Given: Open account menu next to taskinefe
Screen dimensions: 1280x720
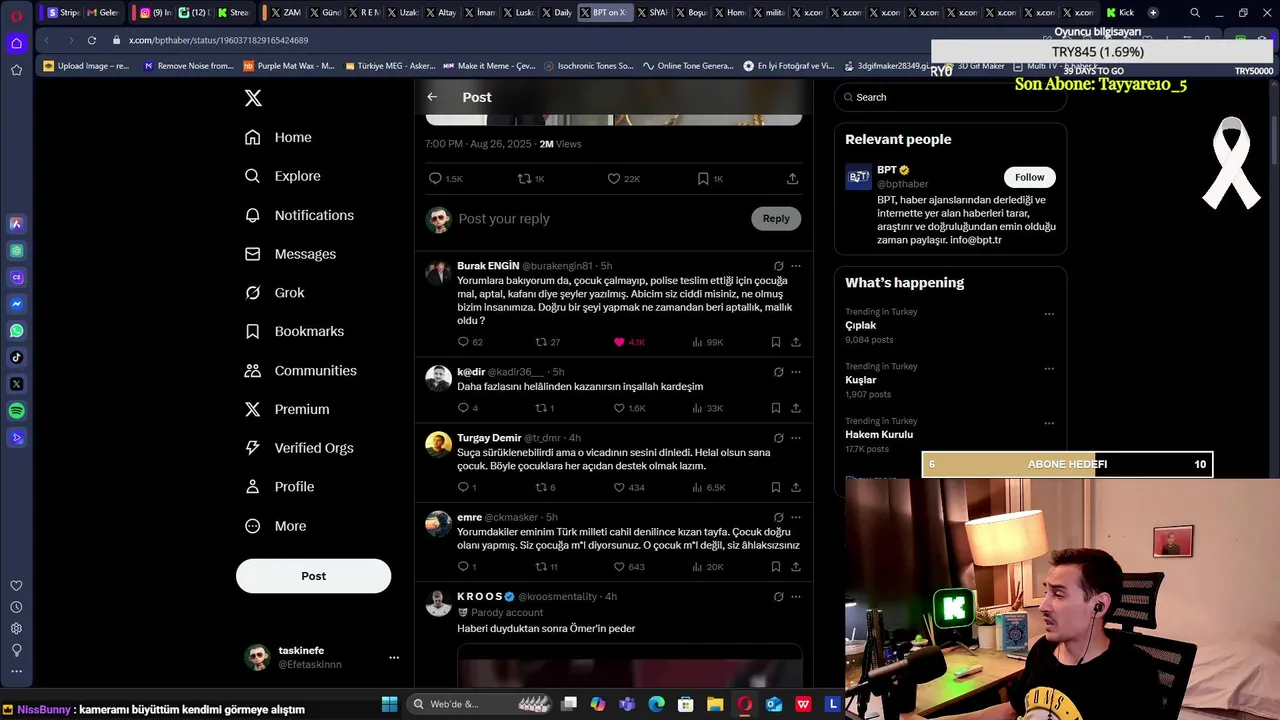Looking at the screenshot, I should 394,657.
